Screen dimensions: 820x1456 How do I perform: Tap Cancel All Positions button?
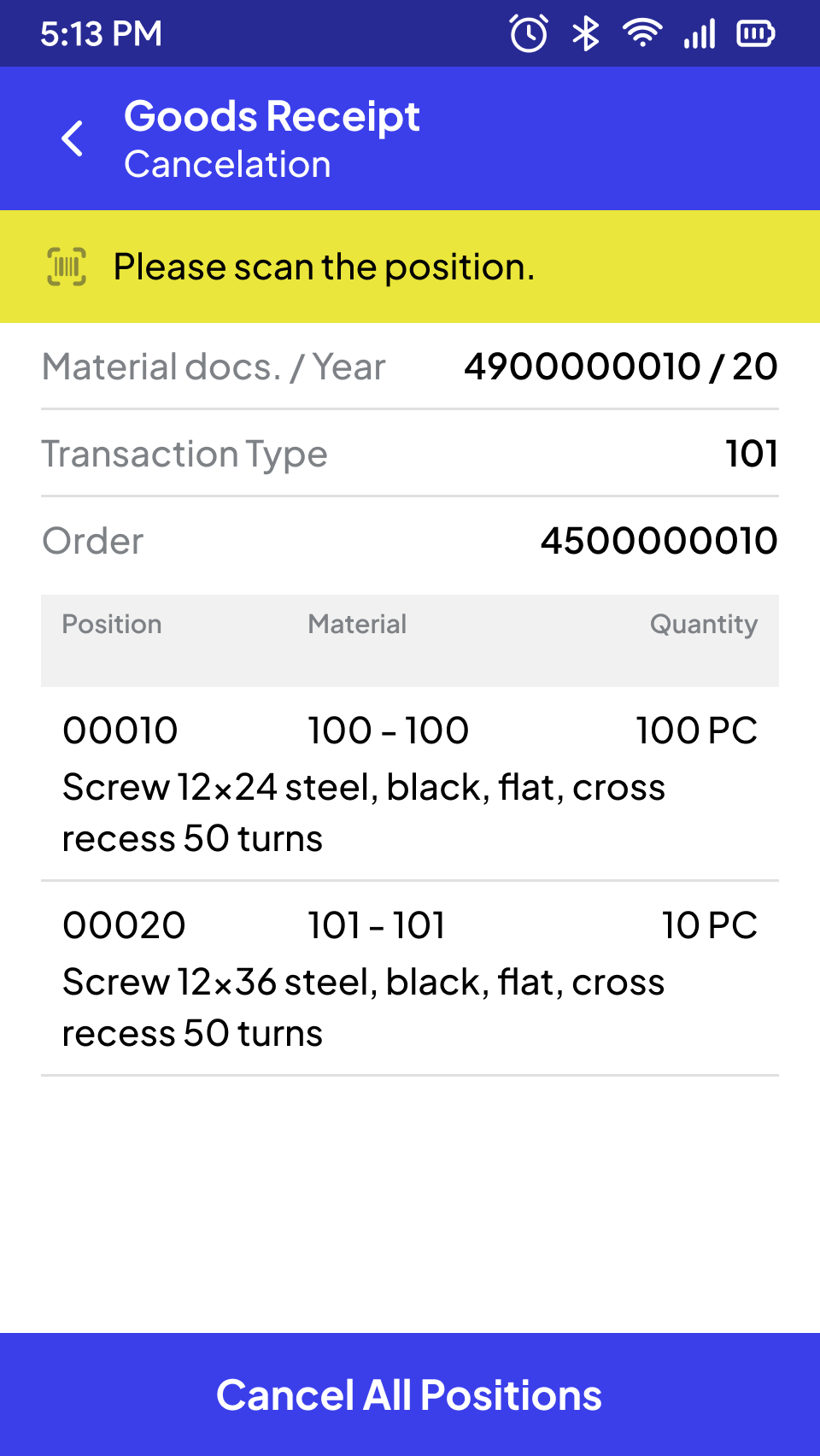[410, 1394]
